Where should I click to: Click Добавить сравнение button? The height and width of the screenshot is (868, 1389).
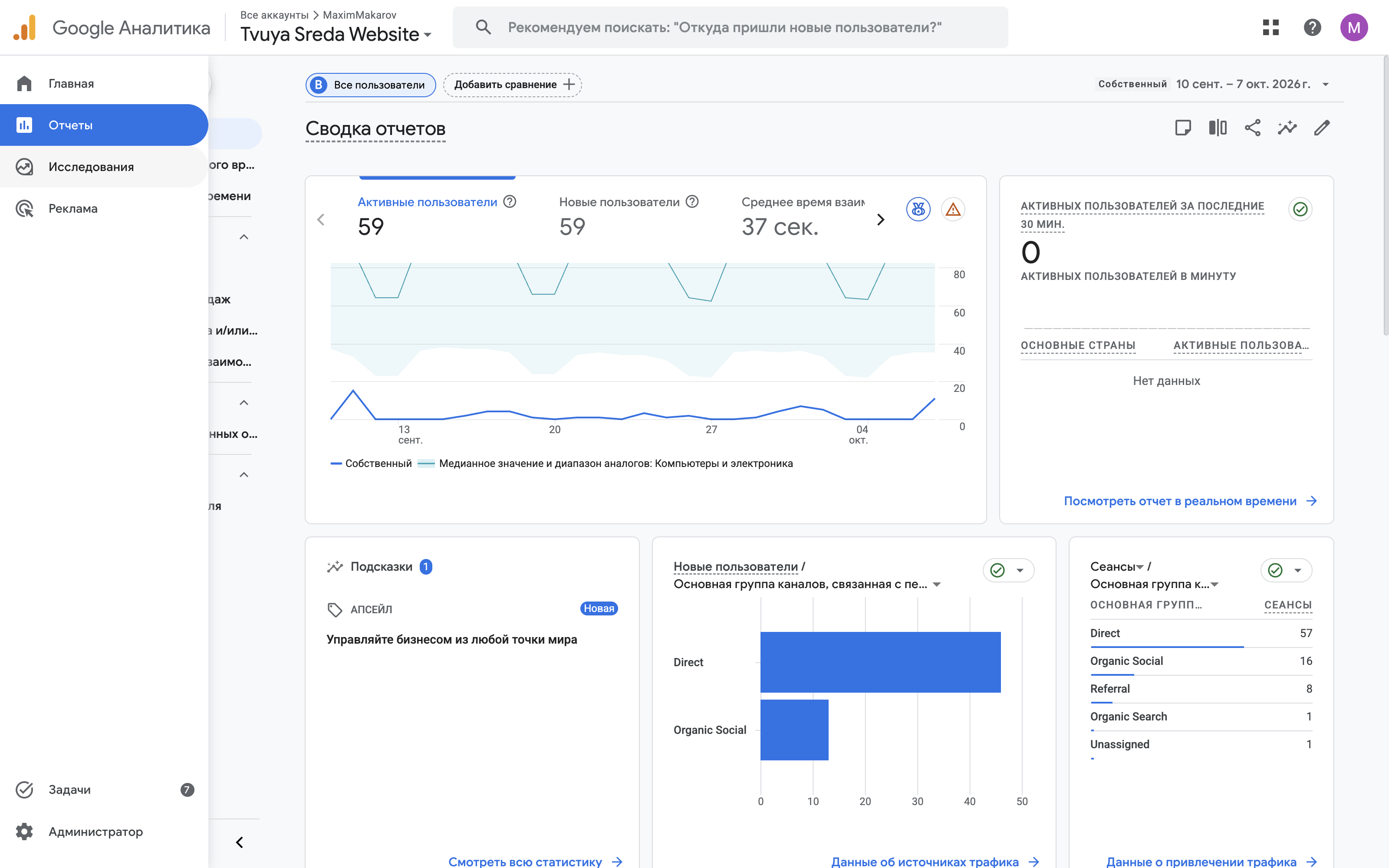coord(512,84)
